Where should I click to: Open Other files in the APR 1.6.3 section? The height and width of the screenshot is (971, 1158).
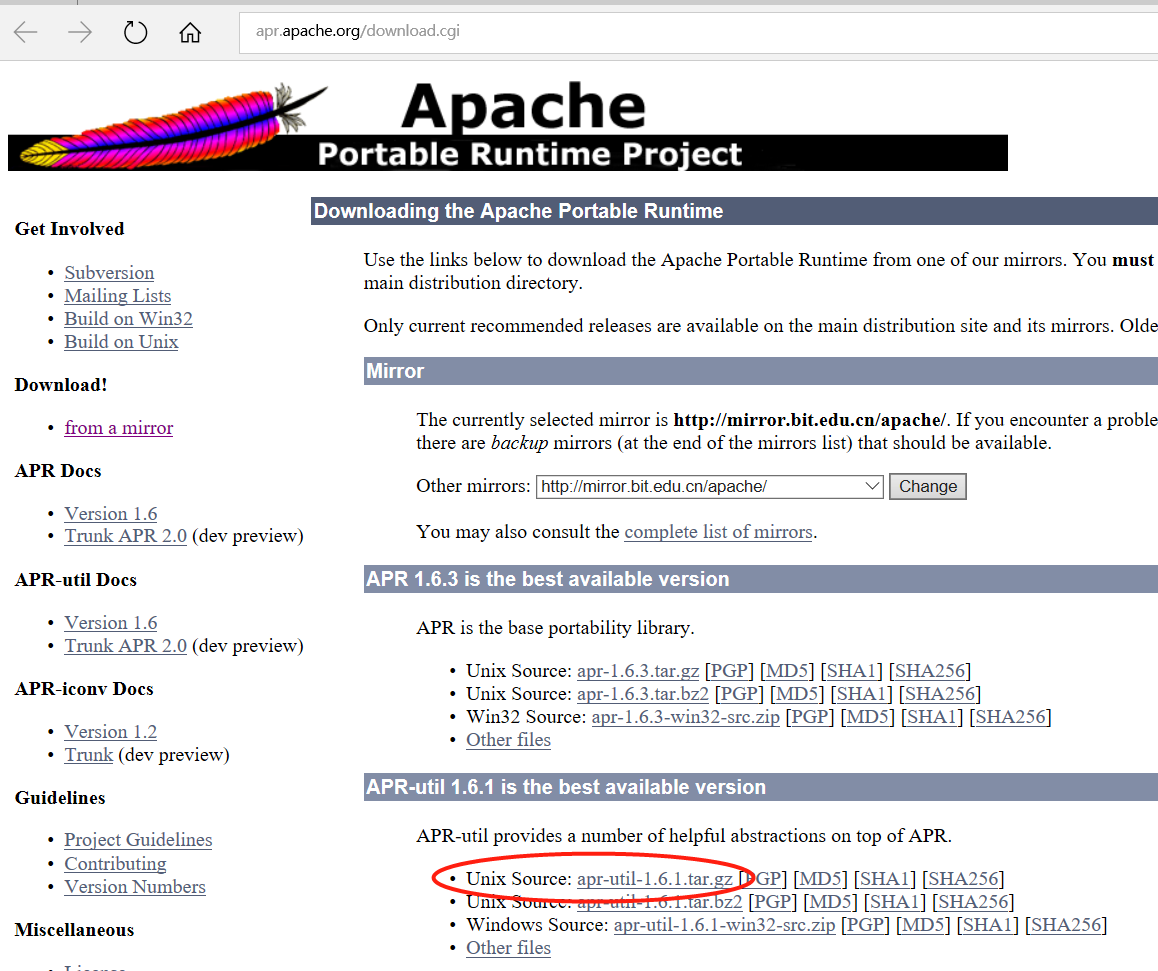coord(508,739)
